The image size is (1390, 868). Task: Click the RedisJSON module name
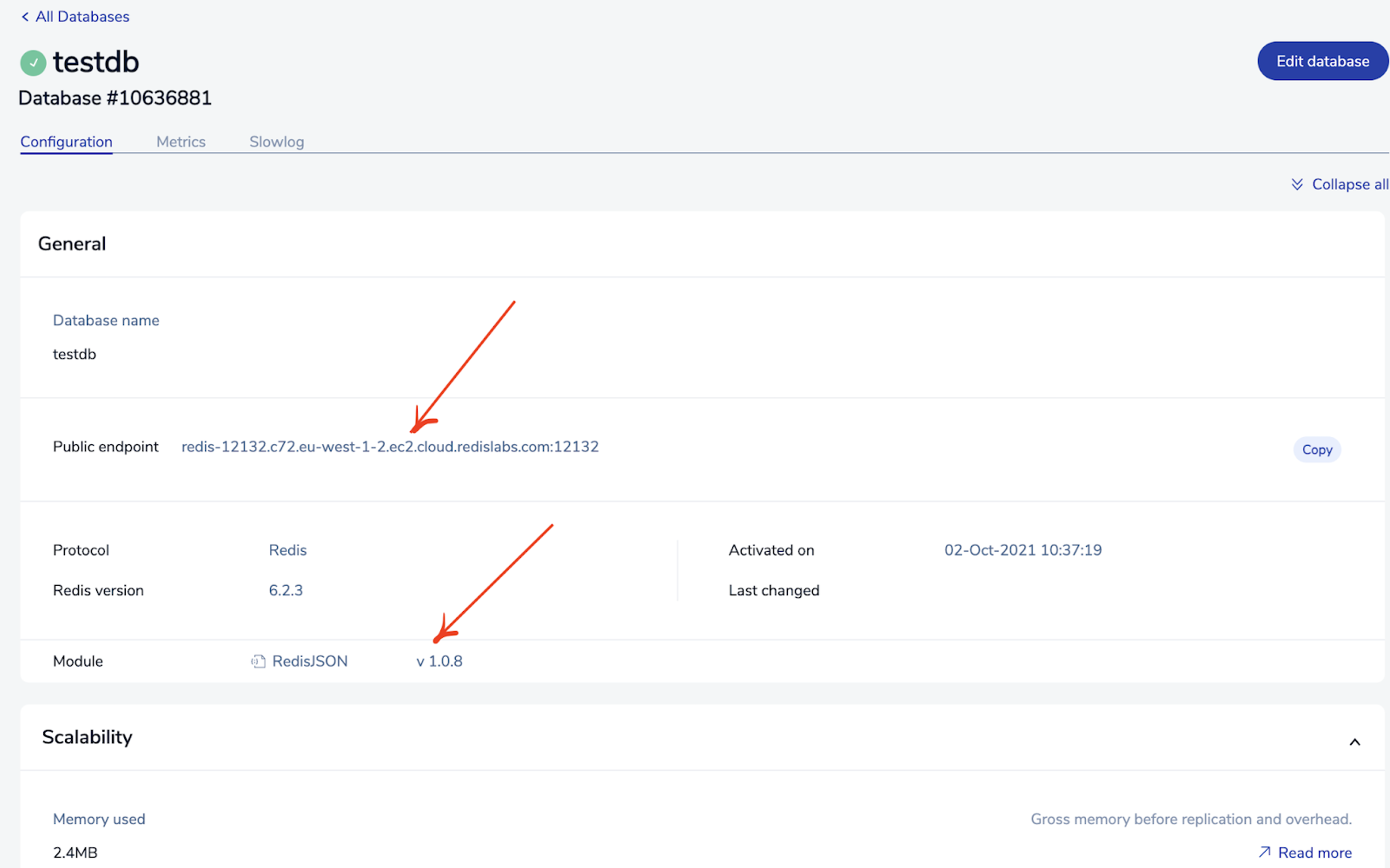click(309, 661)
